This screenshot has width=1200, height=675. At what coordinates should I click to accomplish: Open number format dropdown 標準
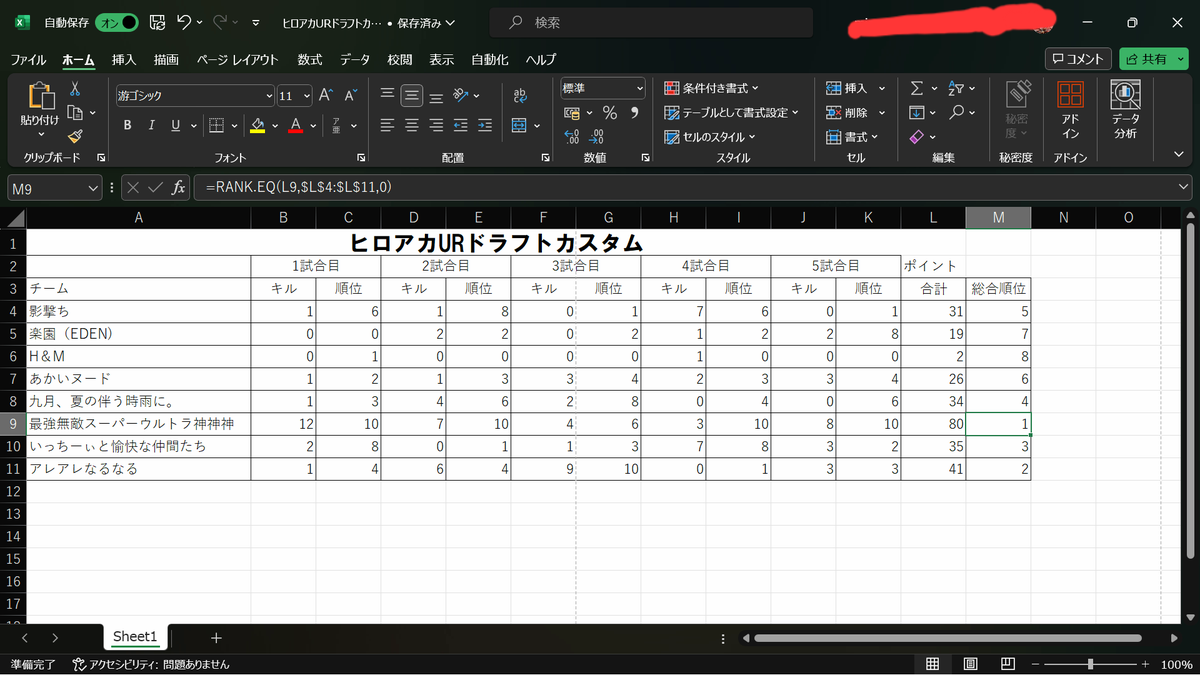pos(640,89)
